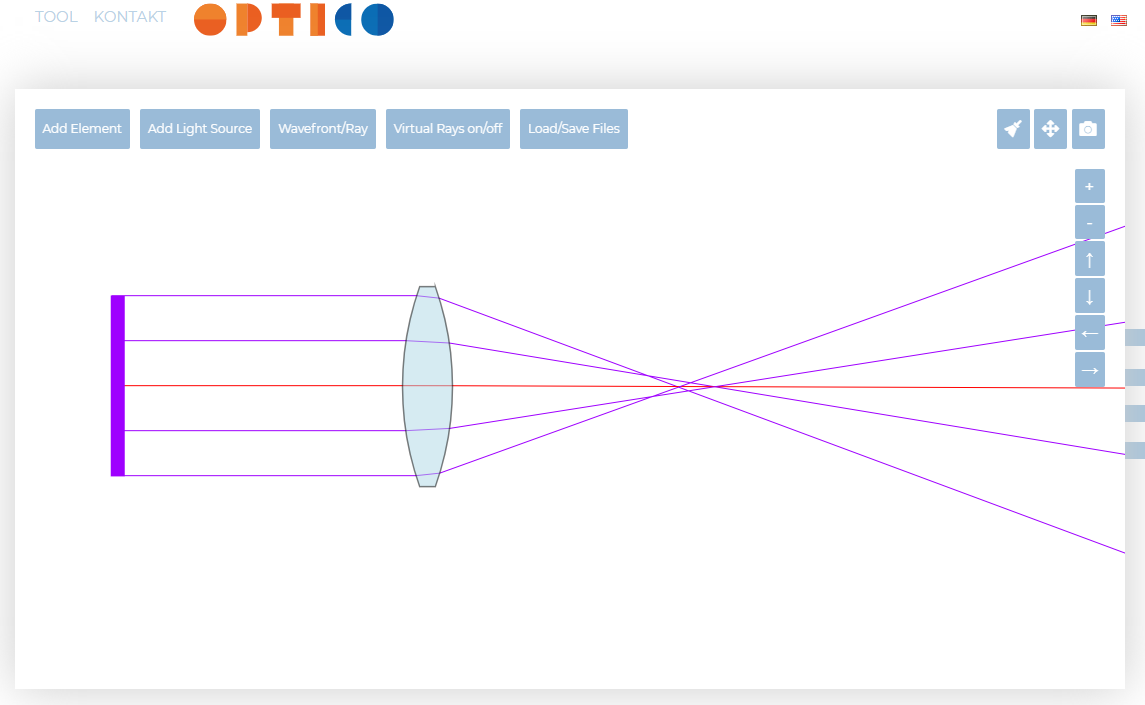1145x705 pixels.
Task: Pan the view right with right arrow
Action: (1089, 370)
